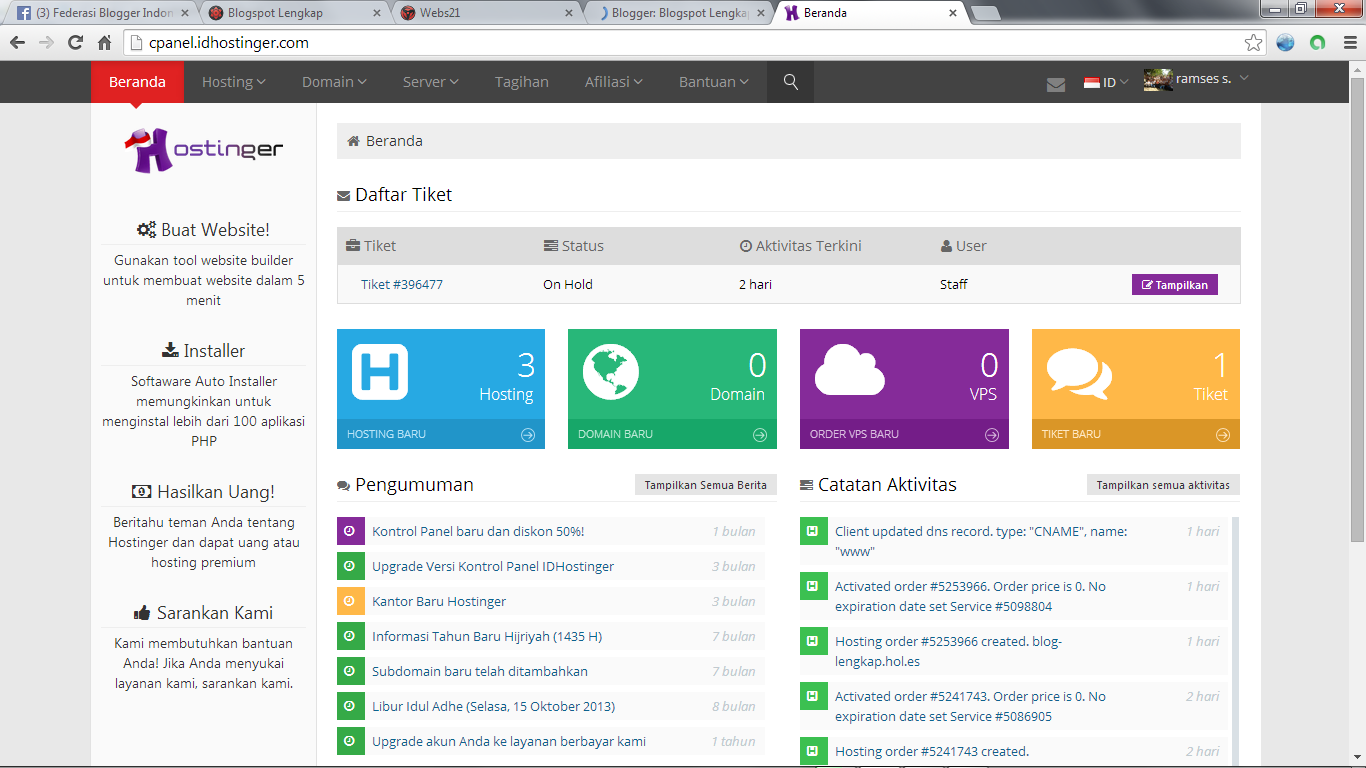Viewport: 1366px width, 768px height.
Task: Expand the Afiliasi dropdown menu
Action: 614,82
